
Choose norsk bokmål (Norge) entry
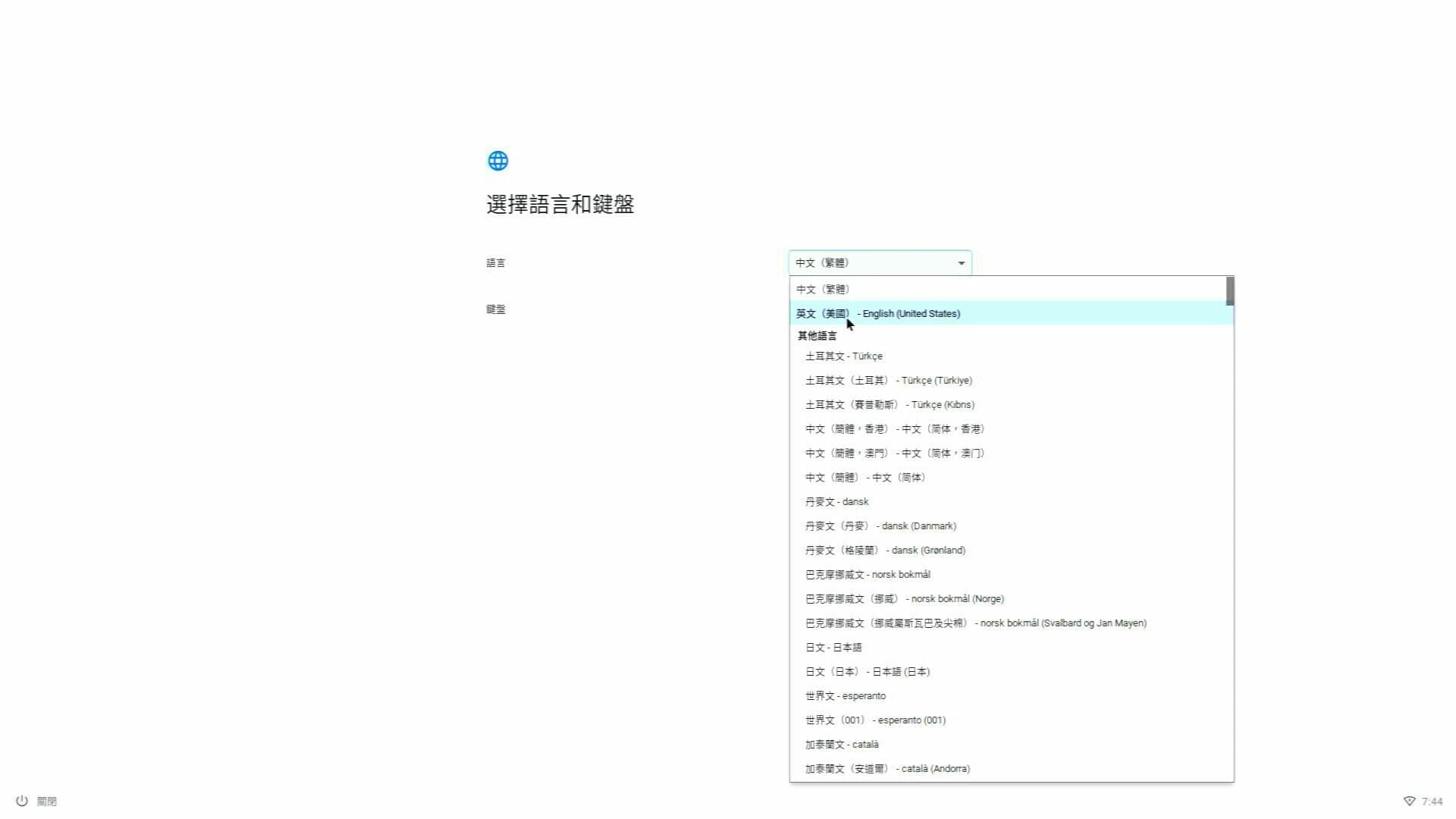(904, 599)
